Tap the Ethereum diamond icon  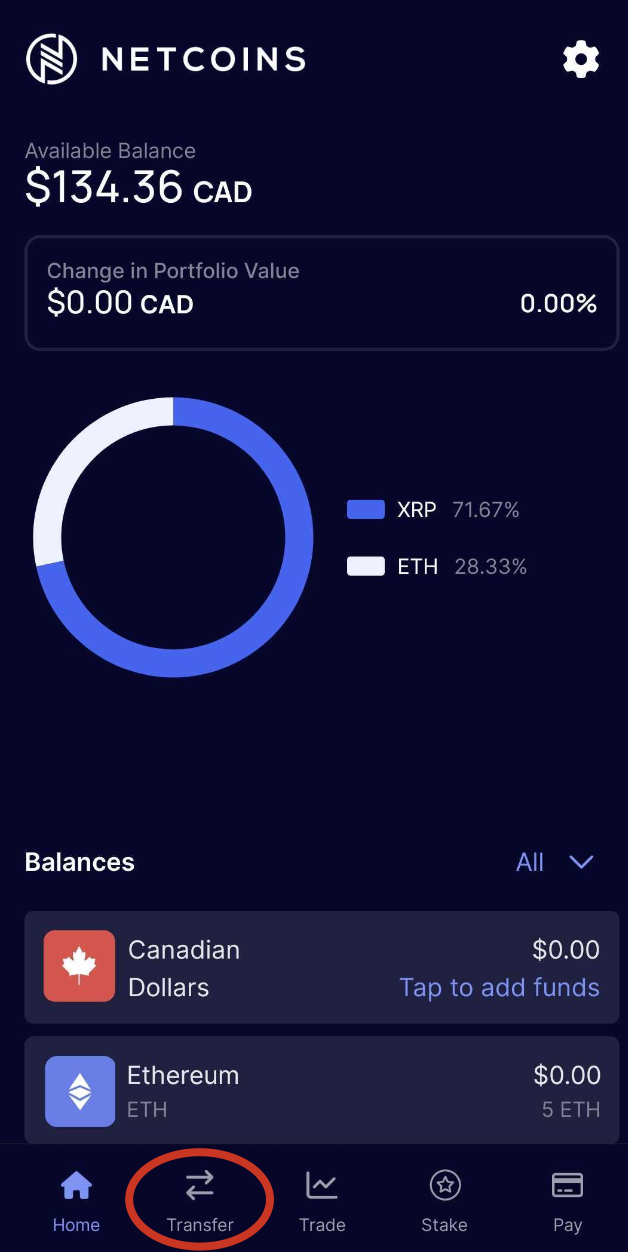coord(80,1091)
